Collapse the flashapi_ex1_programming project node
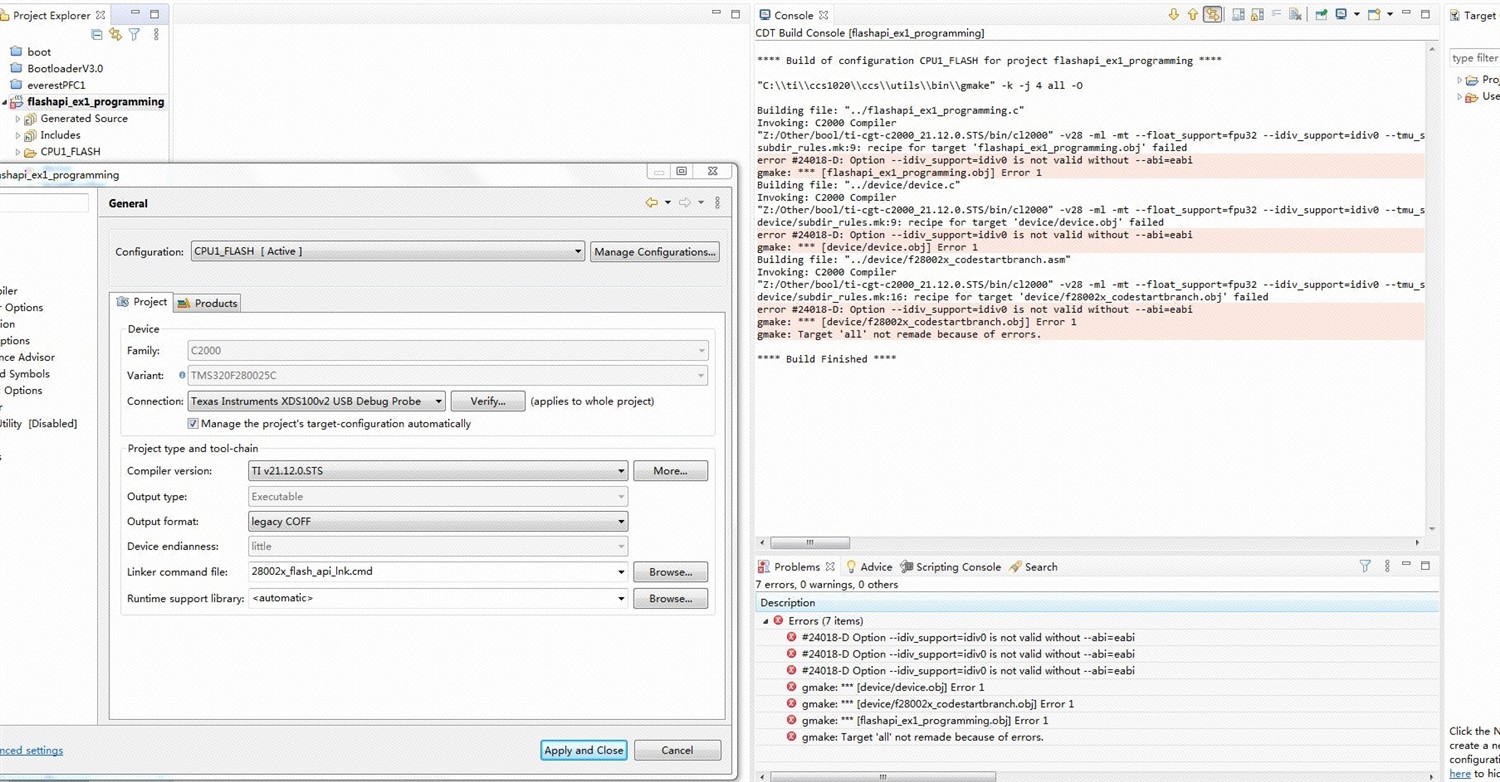This screenshot has width=1500, height=782. coord(5,102)
